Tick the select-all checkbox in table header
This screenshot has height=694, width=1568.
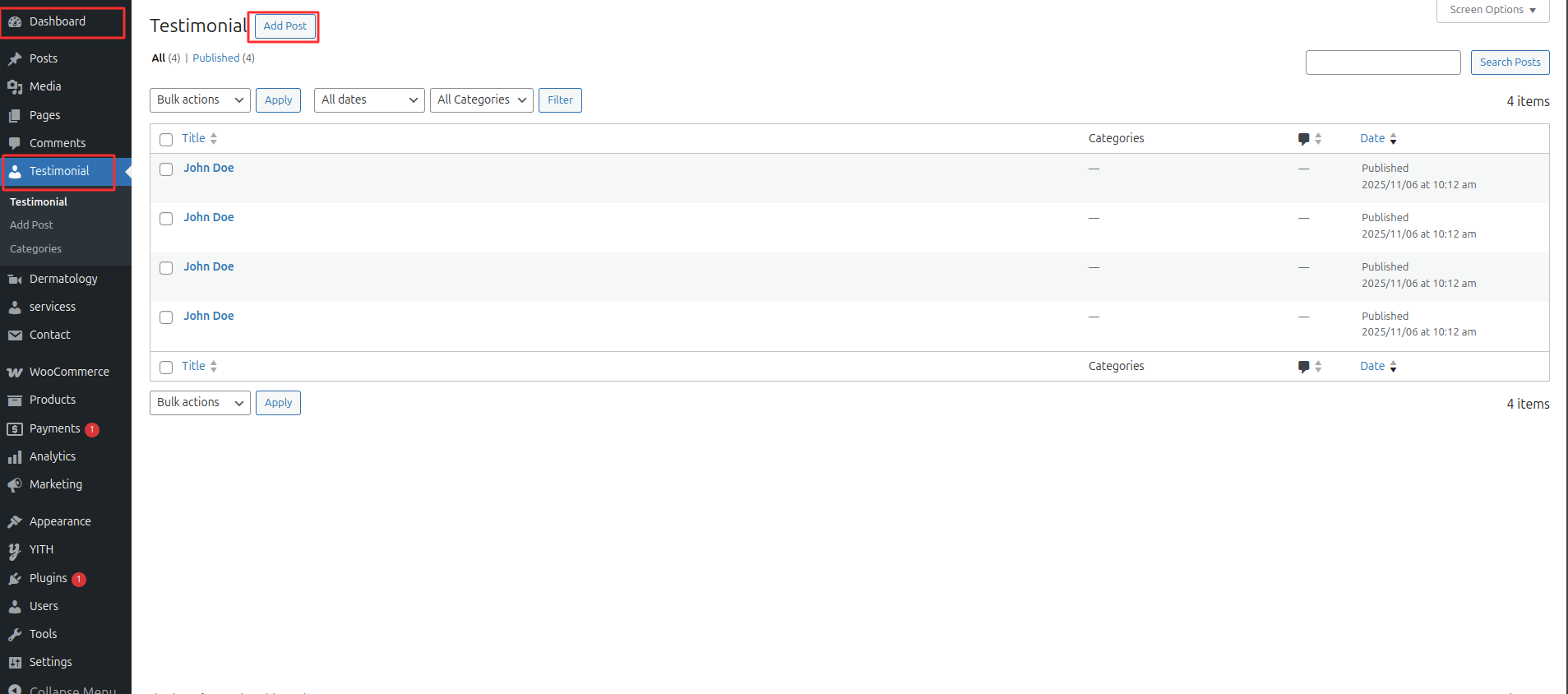pyautogui.click(x=166, y=140)
